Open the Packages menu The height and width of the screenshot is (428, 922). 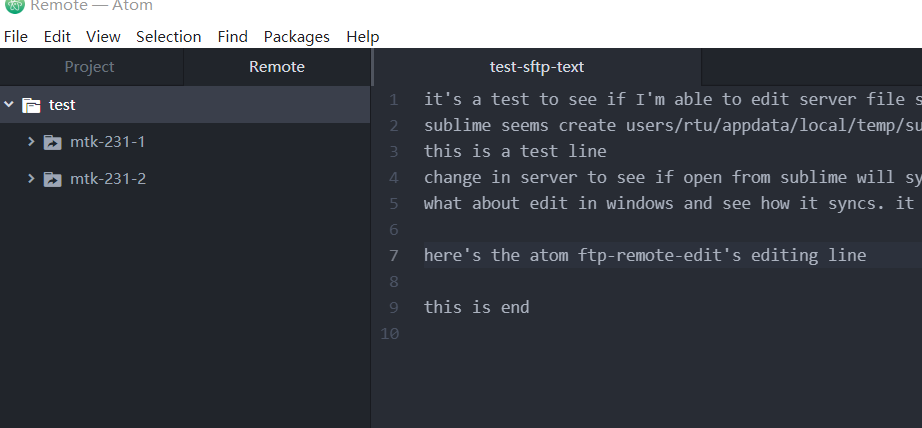(296, 36)
